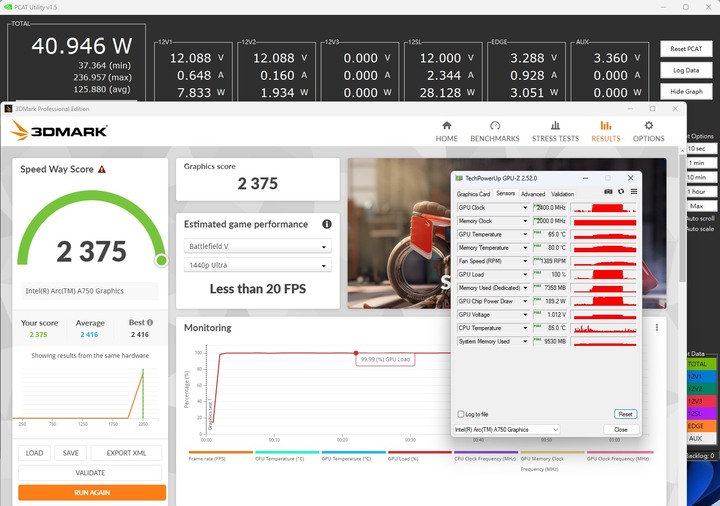Click the red 12V3 plot data swatch

701,401
